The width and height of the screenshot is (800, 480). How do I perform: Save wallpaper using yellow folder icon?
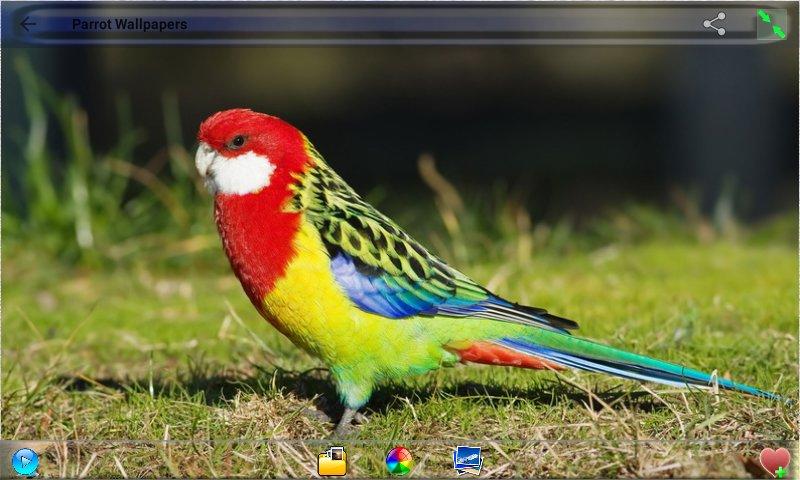point(332,461)
